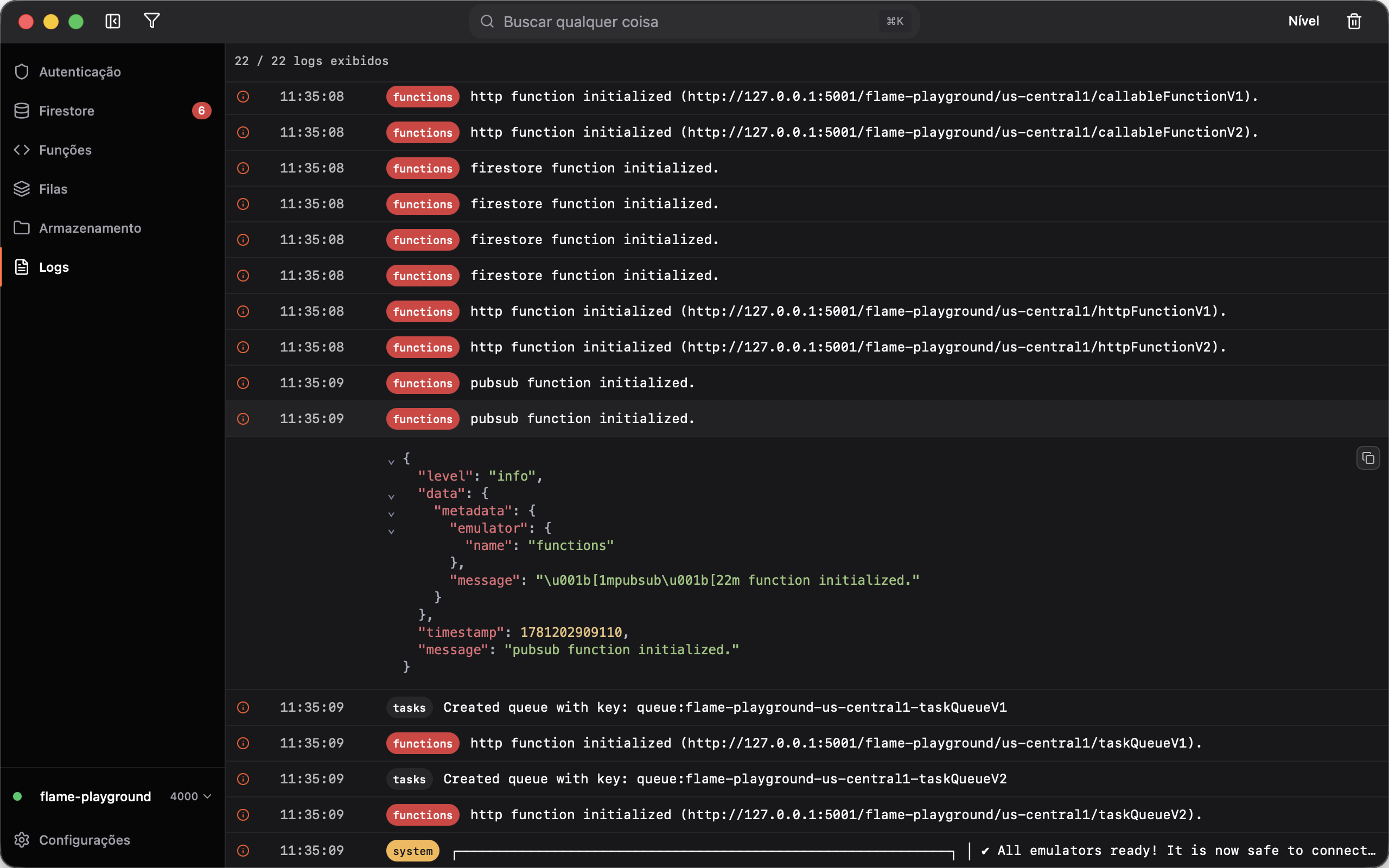Screen dimensions: 1389x868
Task: Focus the Buscar qualquer coisa search field
Action: point(694,21)
